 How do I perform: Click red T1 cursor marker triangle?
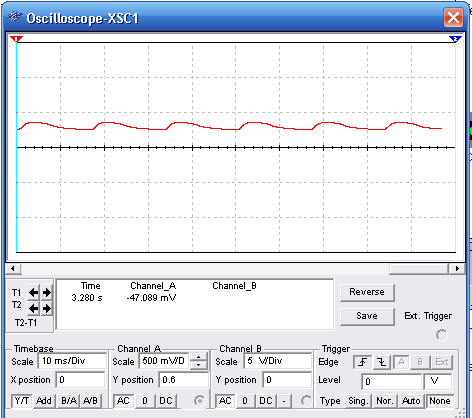(x=16, y=39)
